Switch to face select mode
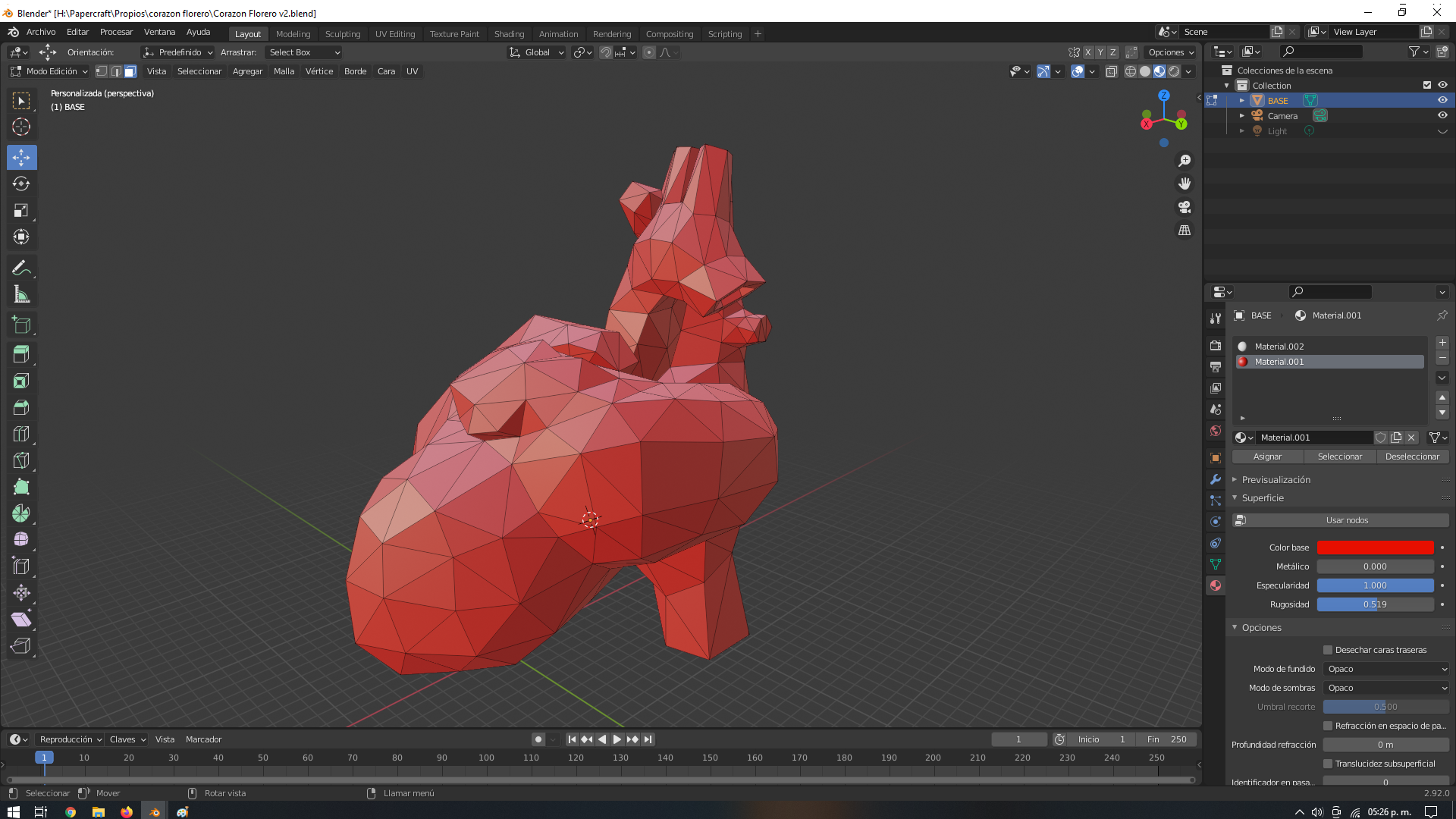 pos(130,71)
